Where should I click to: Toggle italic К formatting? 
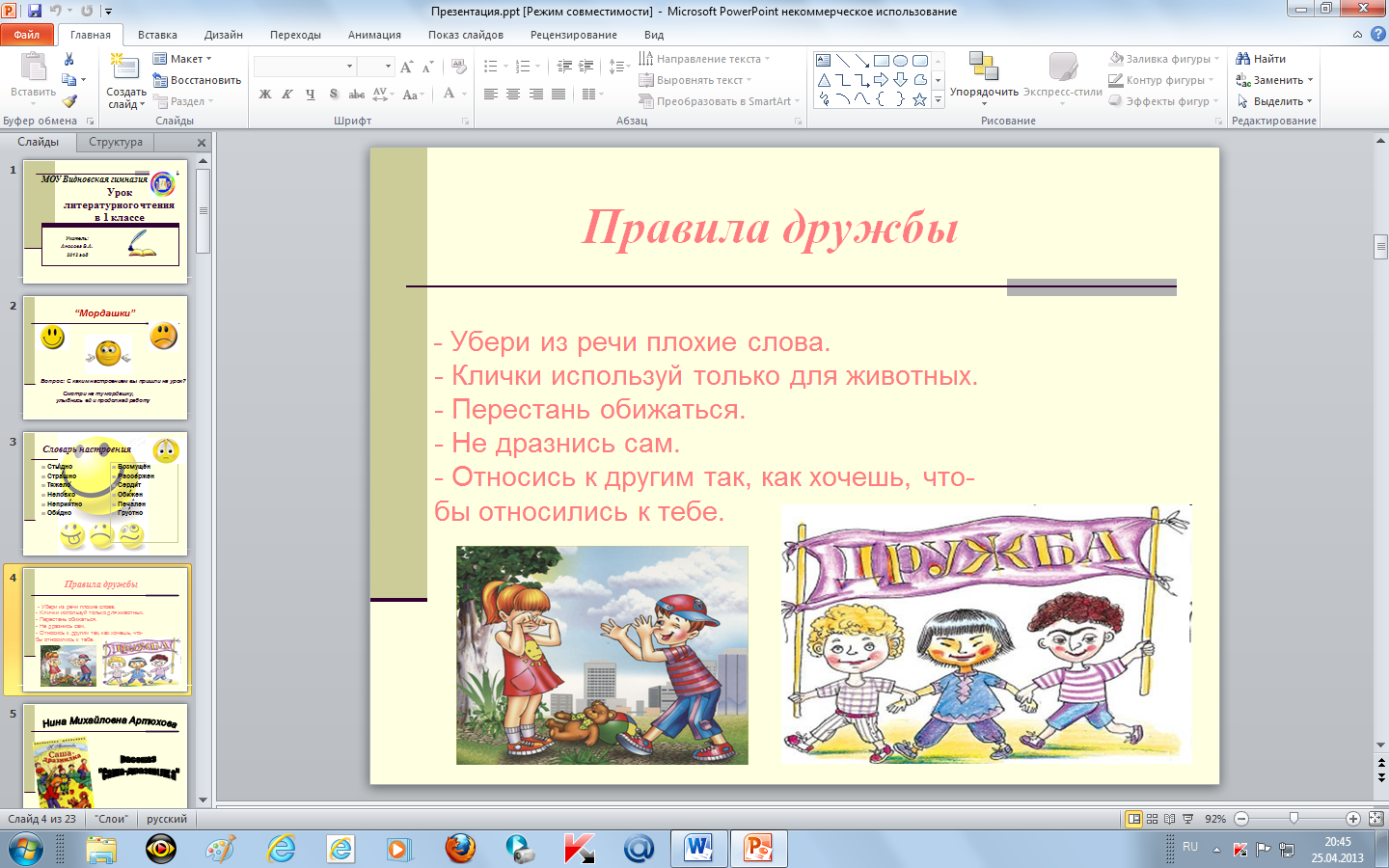point(287,95)
